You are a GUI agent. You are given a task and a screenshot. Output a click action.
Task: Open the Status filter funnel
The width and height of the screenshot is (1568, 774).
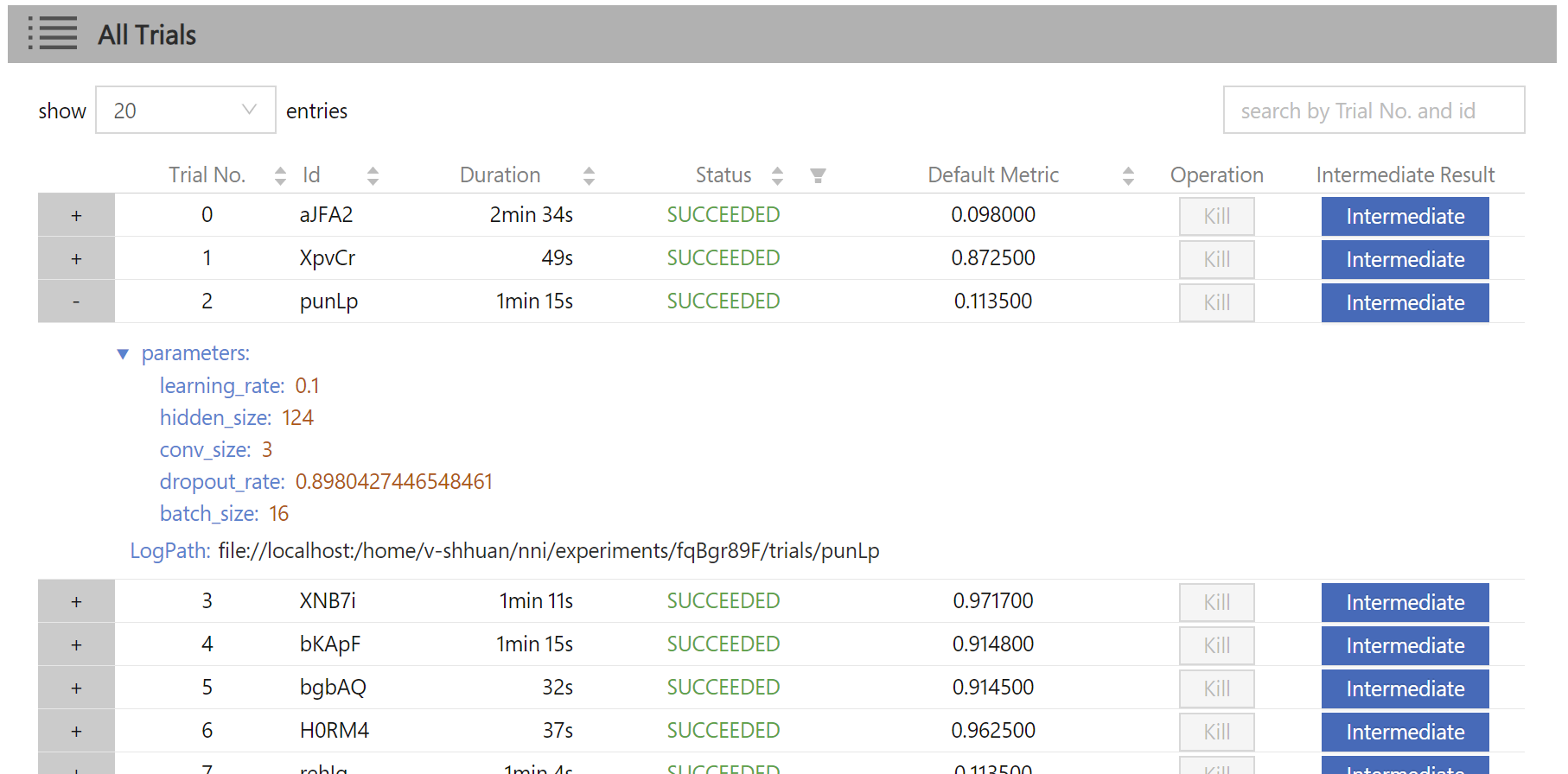[x=818, y=176]
